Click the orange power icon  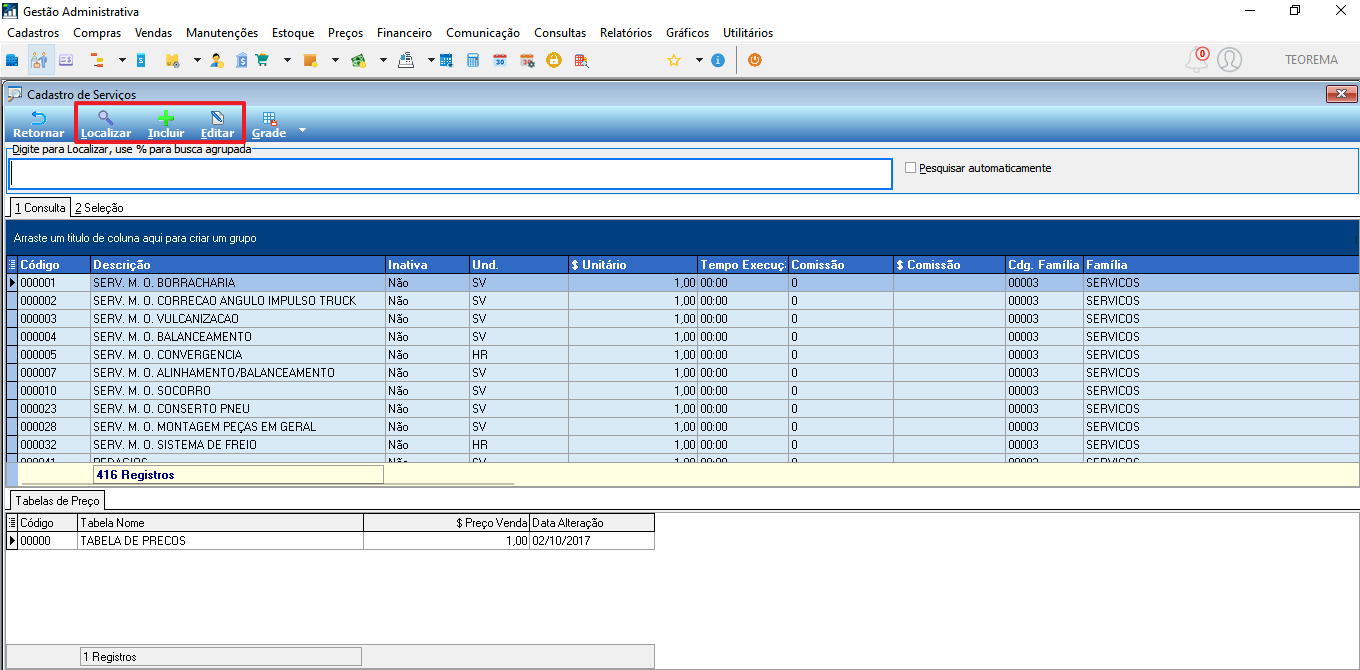tap(755, 60)
